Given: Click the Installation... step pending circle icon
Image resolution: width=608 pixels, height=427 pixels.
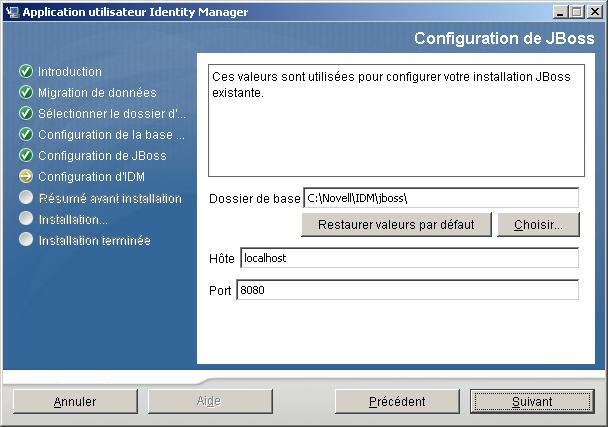Looking at the screenshot, I should click(26, 219).
